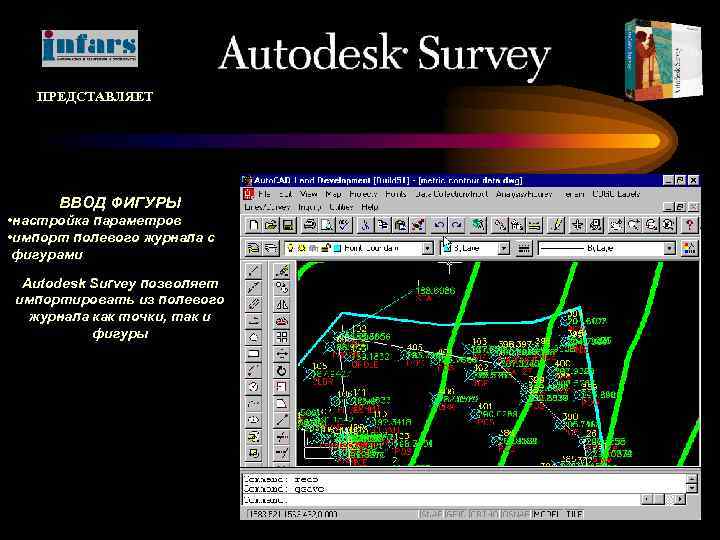Click command window scroll up arrow
Image resolution: width=720 pixels, height=540 pixels.
(692, 479)
